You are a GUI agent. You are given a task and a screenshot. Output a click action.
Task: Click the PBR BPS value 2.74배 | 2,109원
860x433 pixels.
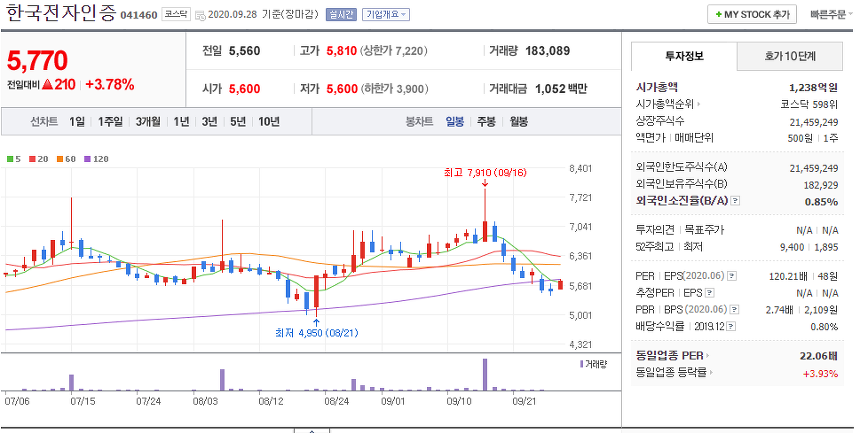point(802,310)
